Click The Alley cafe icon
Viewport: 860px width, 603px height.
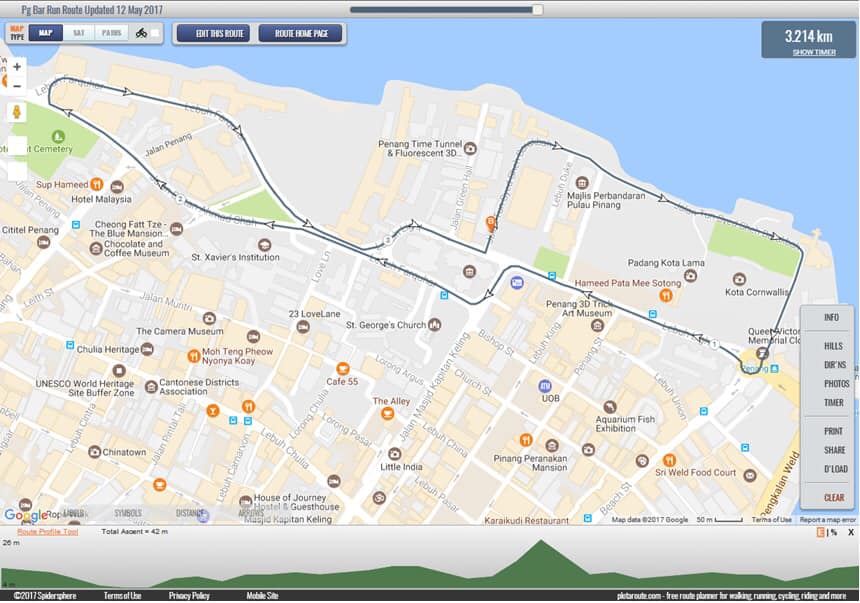click(x=388, y=413)
